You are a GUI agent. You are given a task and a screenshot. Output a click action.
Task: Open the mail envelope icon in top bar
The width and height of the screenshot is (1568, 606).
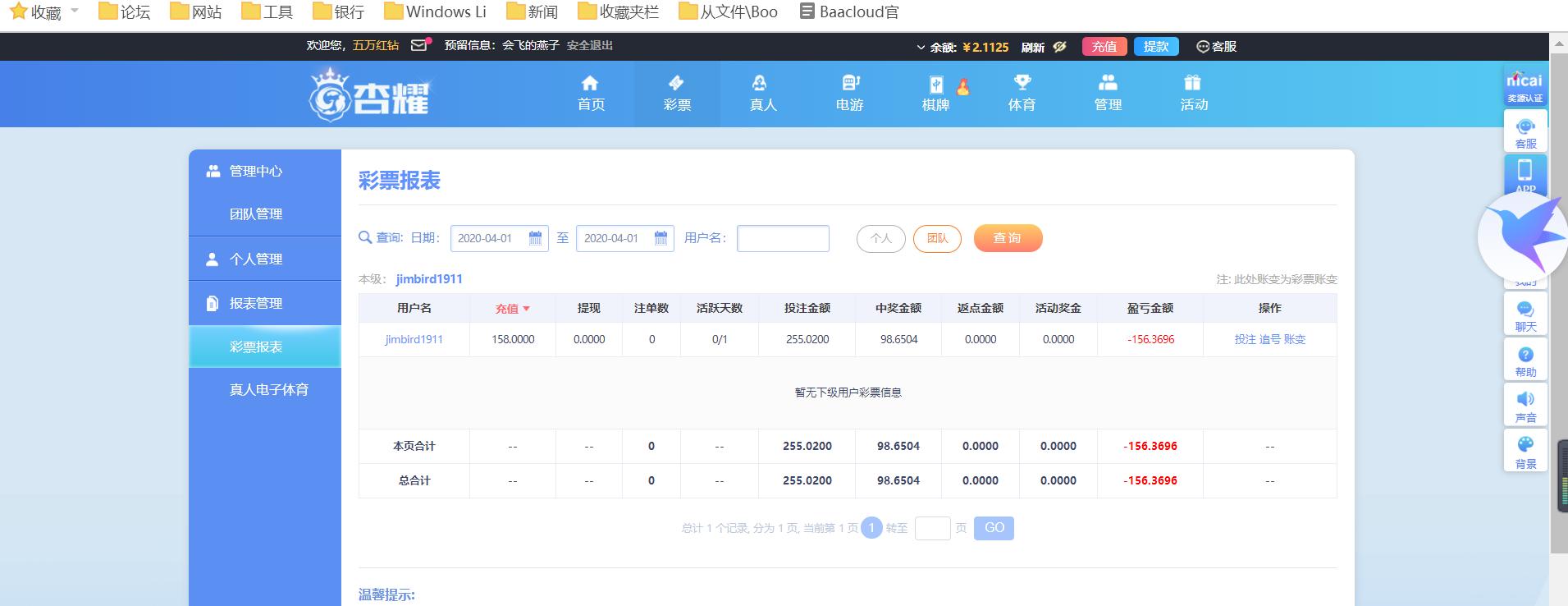(419, 45)
